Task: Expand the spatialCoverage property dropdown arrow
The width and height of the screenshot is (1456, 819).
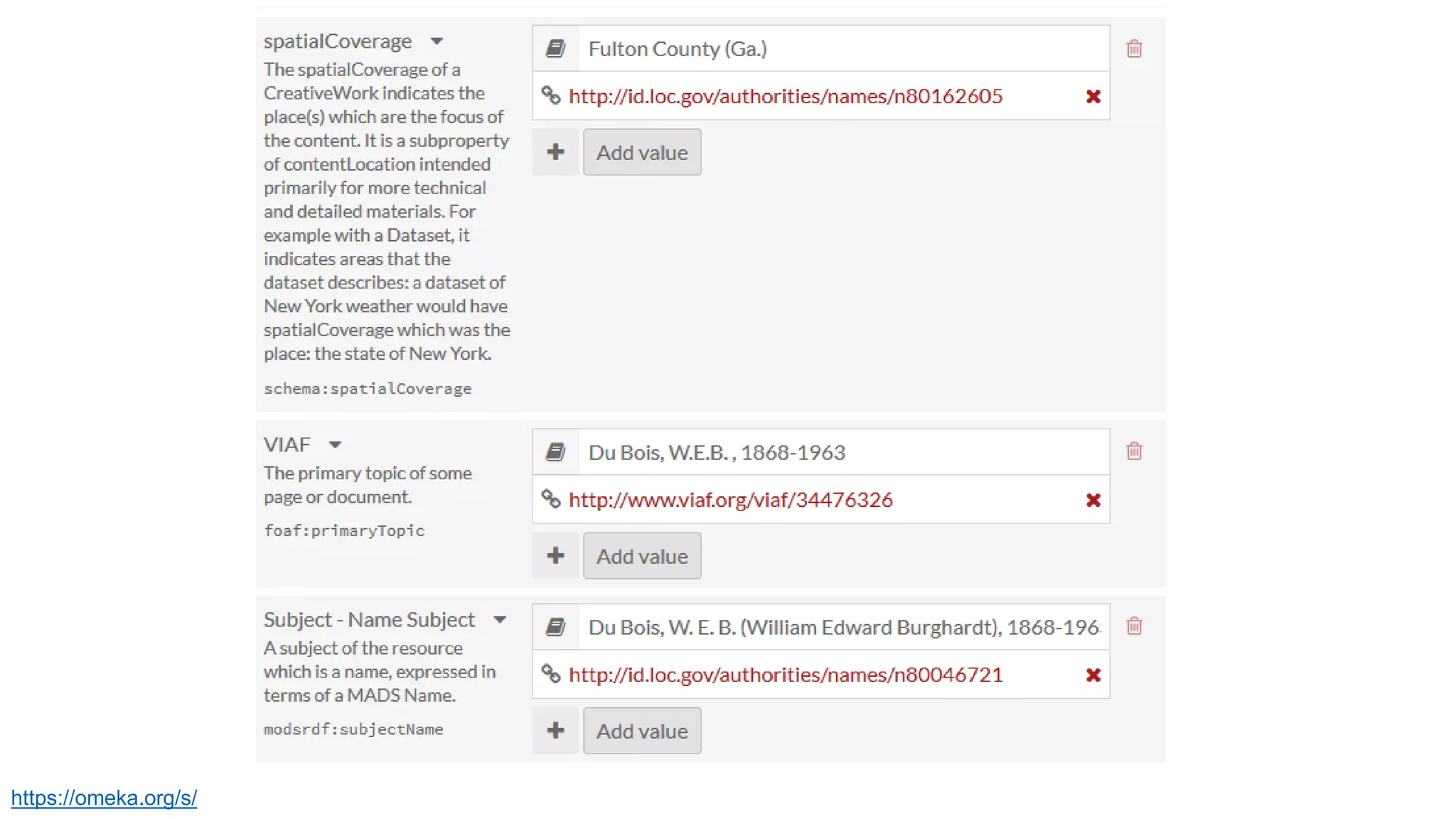Action: (437, 42)
